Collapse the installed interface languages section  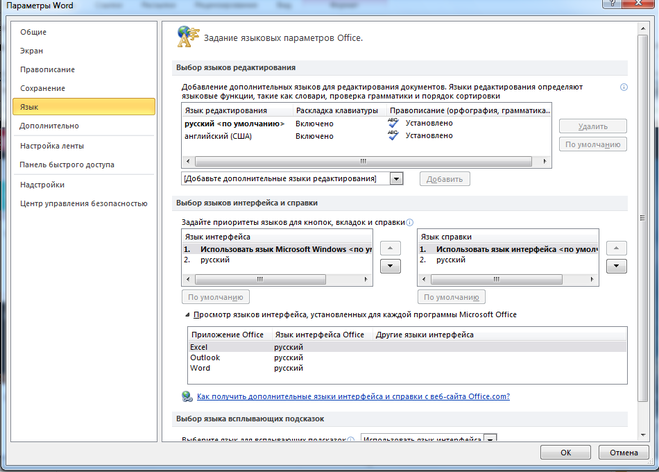tap(187, 316)
